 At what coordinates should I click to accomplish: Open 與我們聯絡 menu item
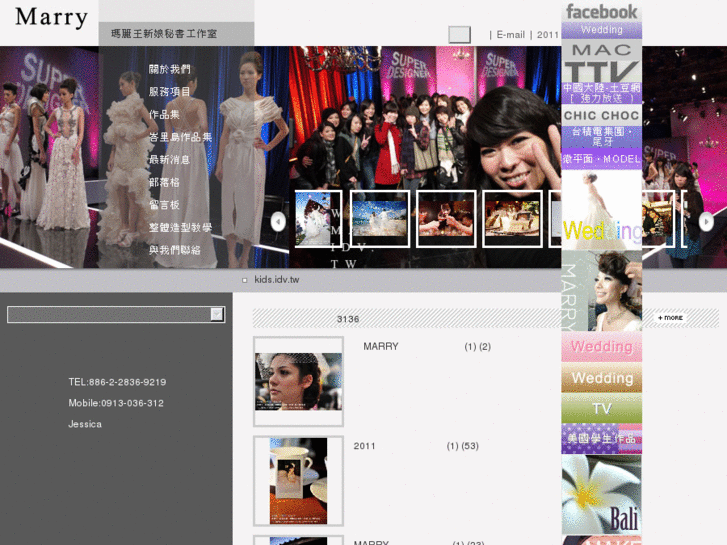[175, 250]
